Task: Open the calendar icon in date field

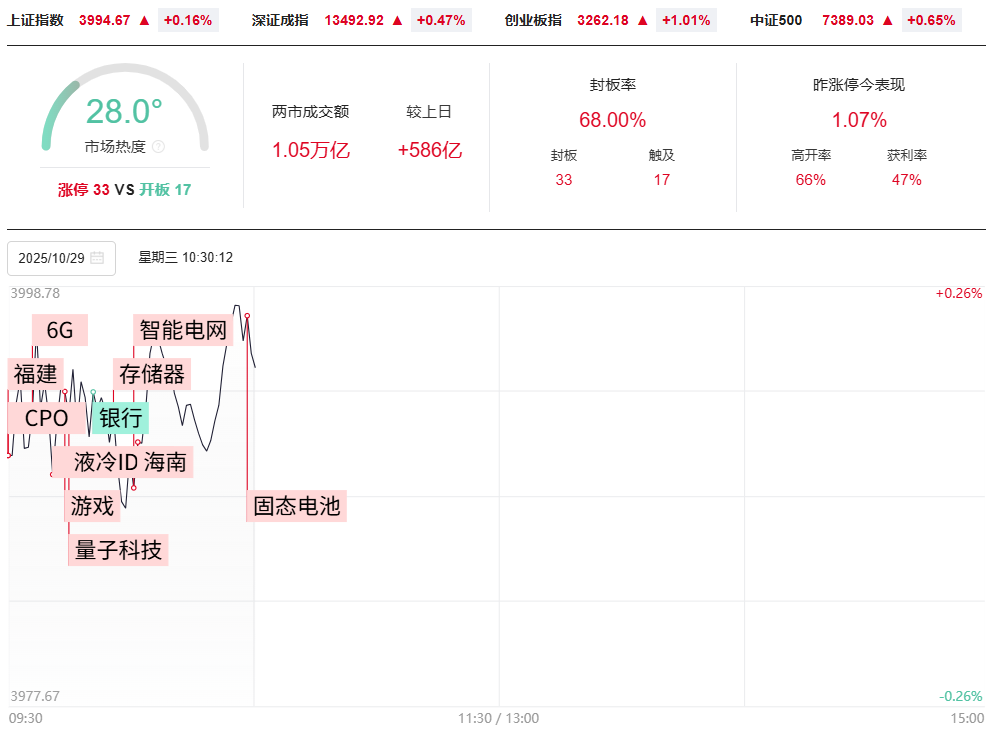Action: click(x=97, y=258)
